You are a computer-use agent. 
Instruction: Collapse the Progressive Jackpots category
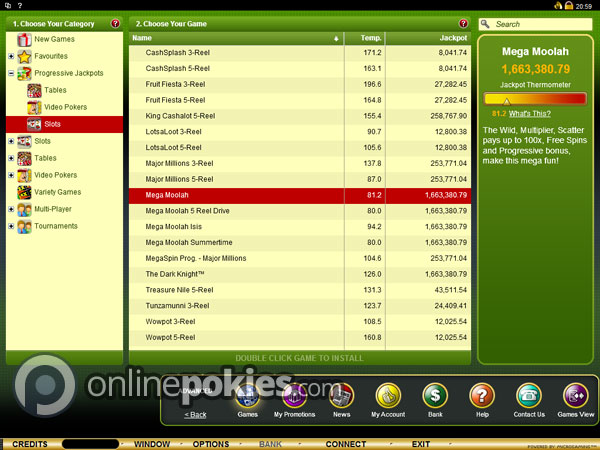click(11, 73)
